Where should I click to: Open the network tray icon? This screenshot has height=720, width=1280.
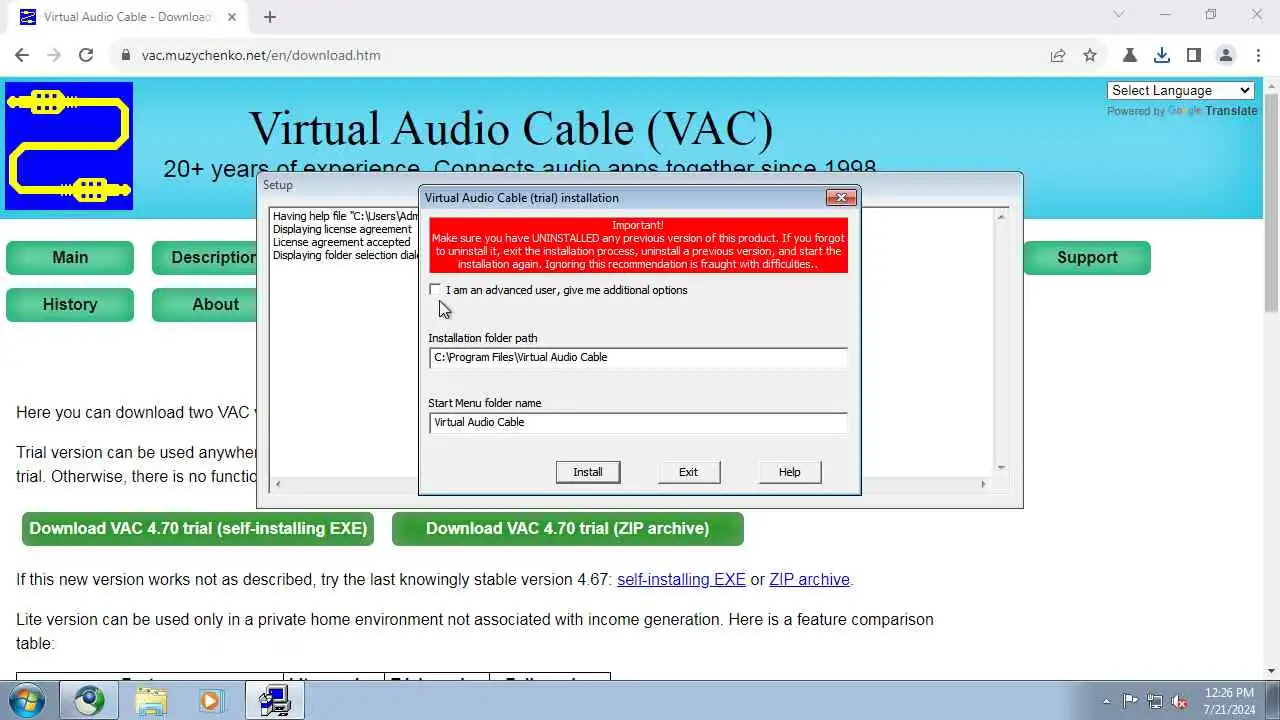[x=1155, y=701]
